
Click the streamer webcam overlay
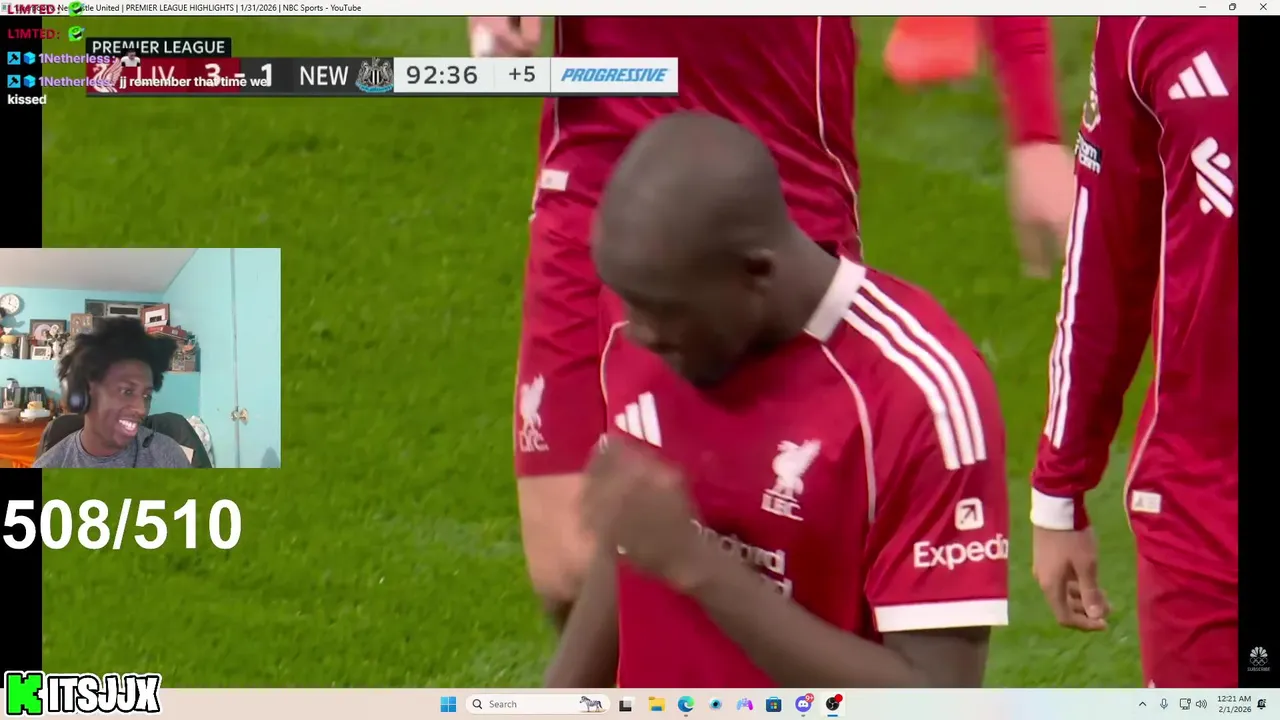[x=140, y=358]
